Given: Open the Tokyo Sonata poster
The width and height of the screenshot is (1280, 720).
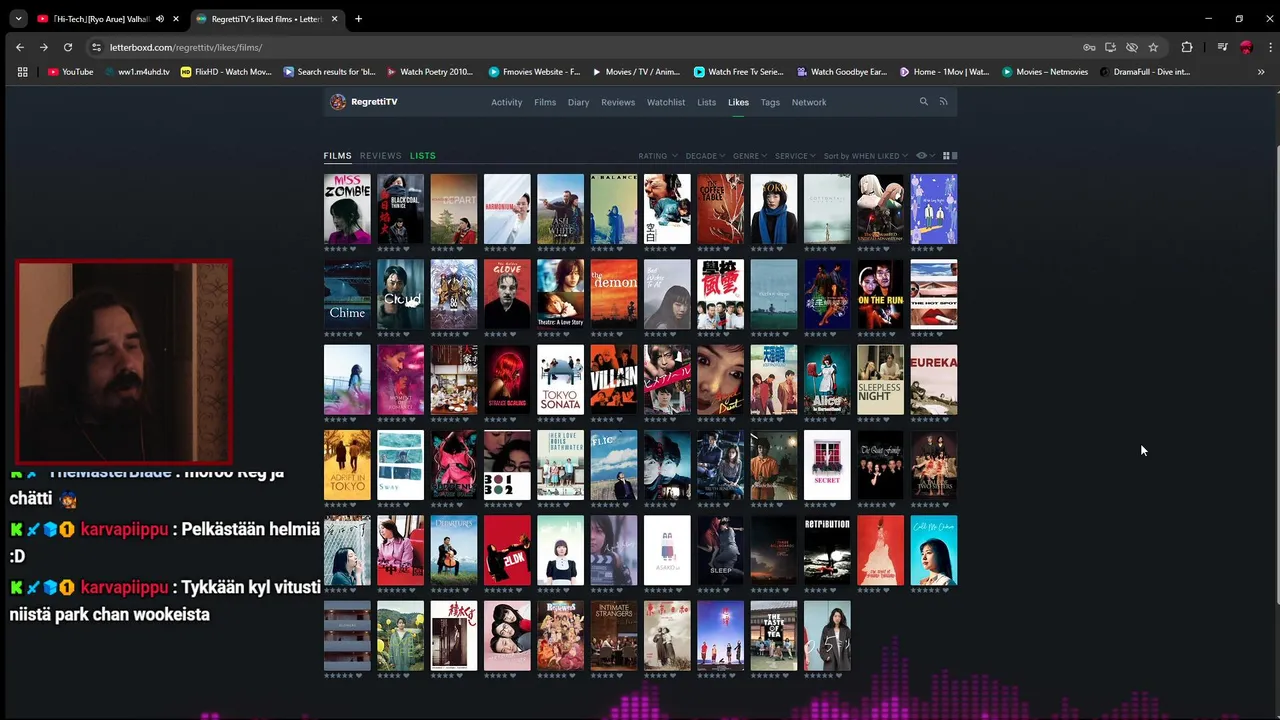Looking at the screenshot, I should (x=560, y=380).
